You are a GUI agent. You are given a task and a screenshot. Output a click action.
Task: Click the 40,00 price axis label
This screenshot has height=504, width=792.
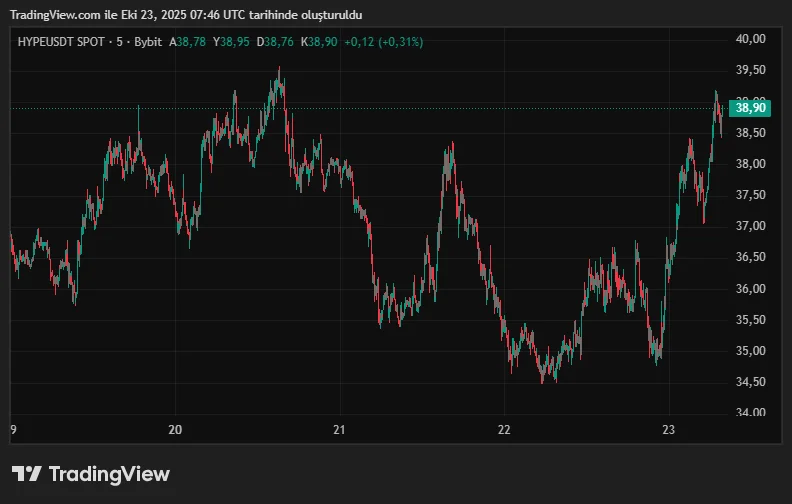click(750, 39)
